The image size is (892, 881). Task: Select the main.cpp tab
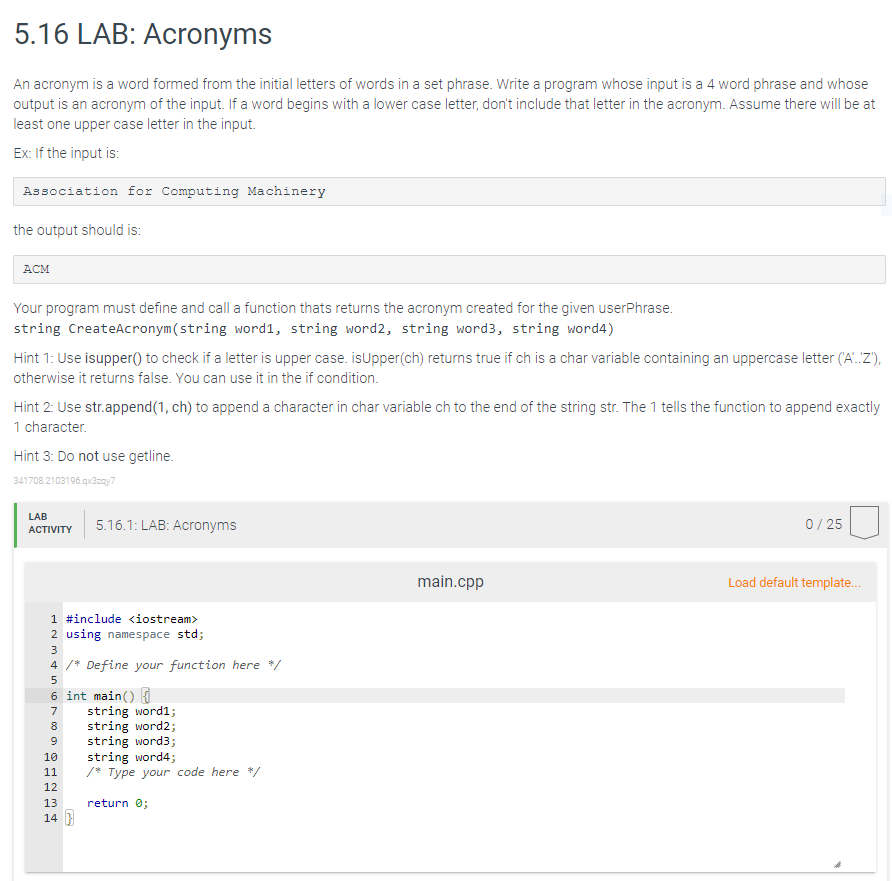pos(450,582)
